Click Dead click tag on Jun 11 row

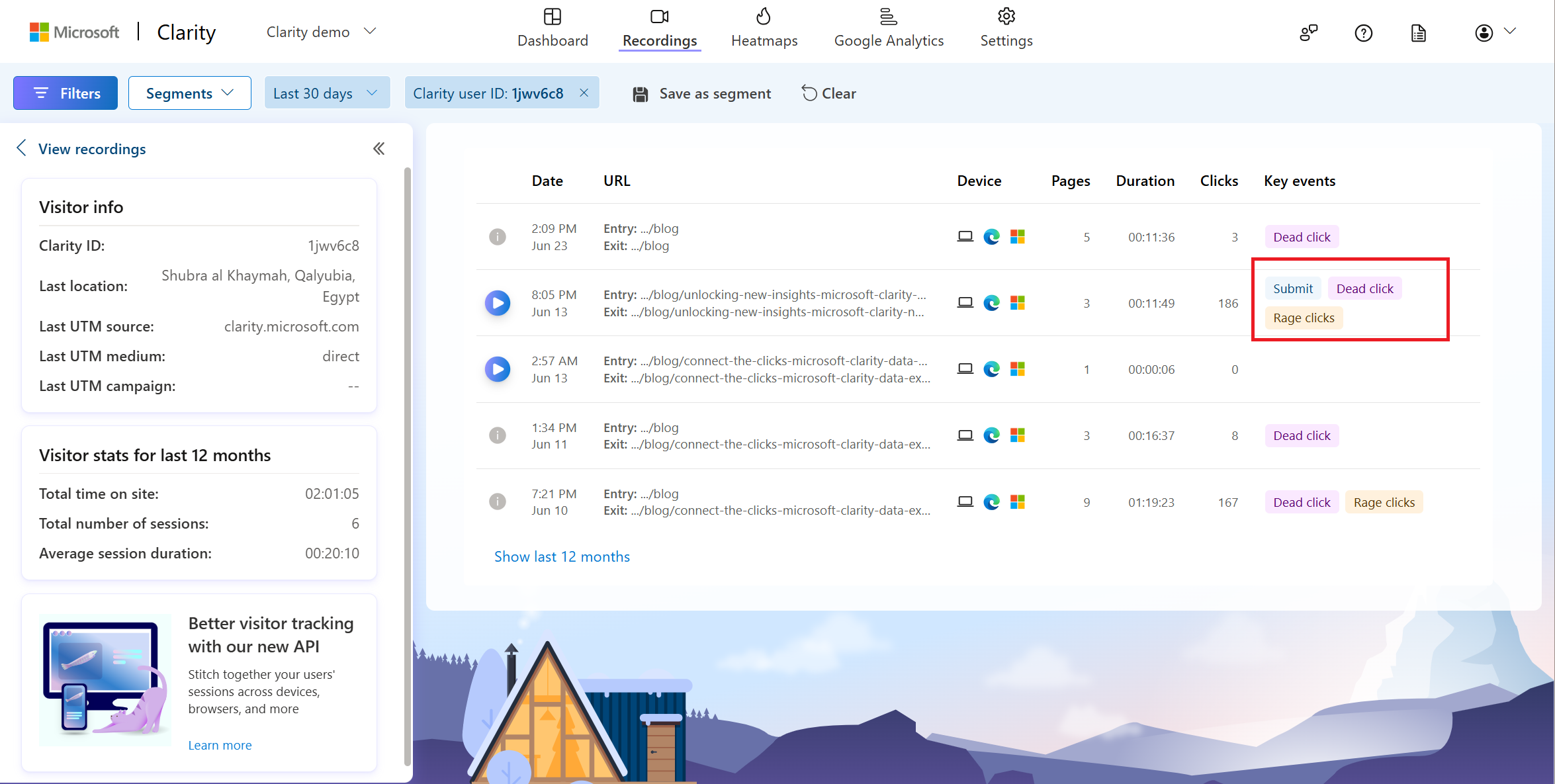[x=1302, y=435]
